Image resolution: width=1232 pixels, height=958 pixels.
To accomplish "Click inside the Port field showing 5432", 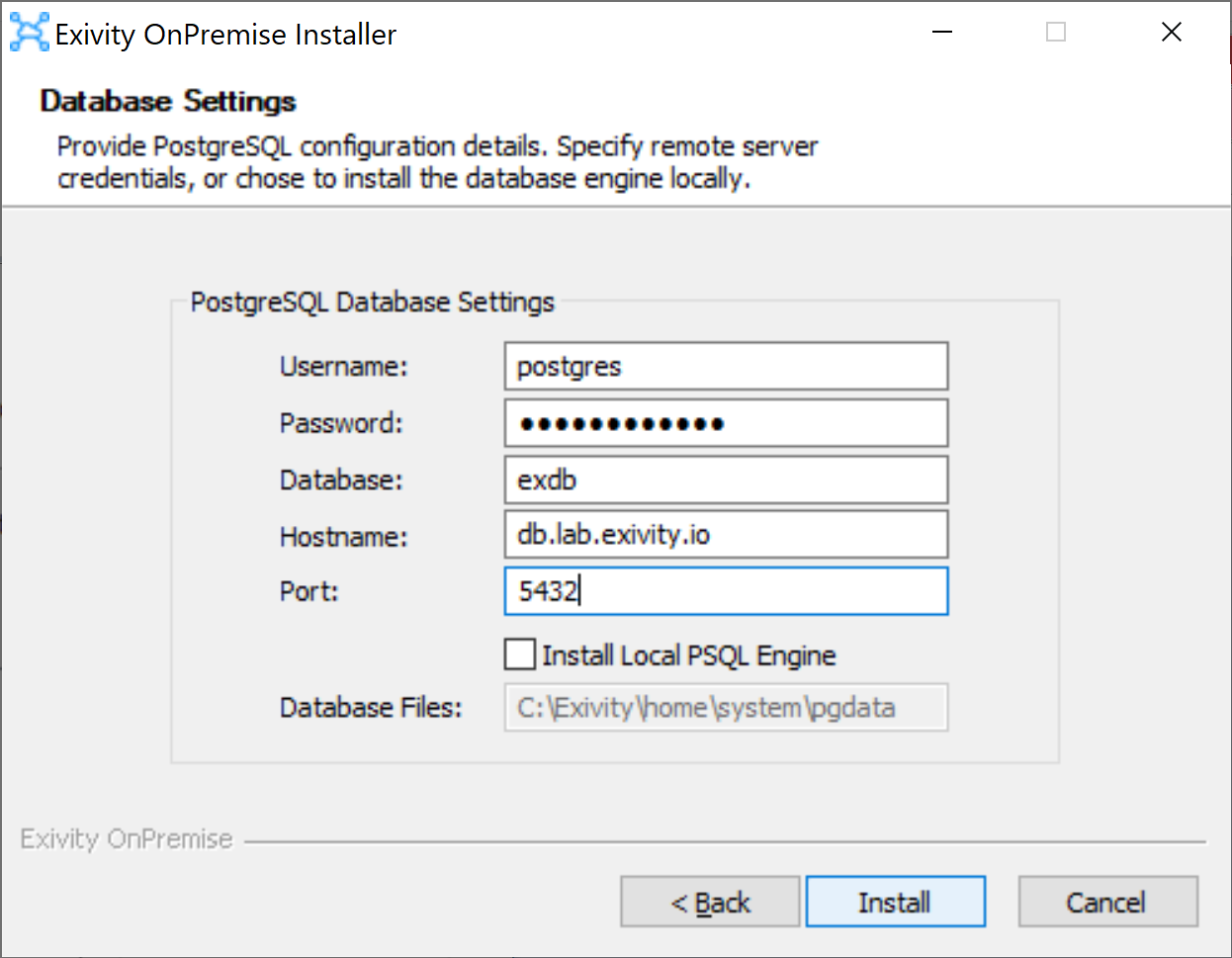I will click(x=726, y=591).
